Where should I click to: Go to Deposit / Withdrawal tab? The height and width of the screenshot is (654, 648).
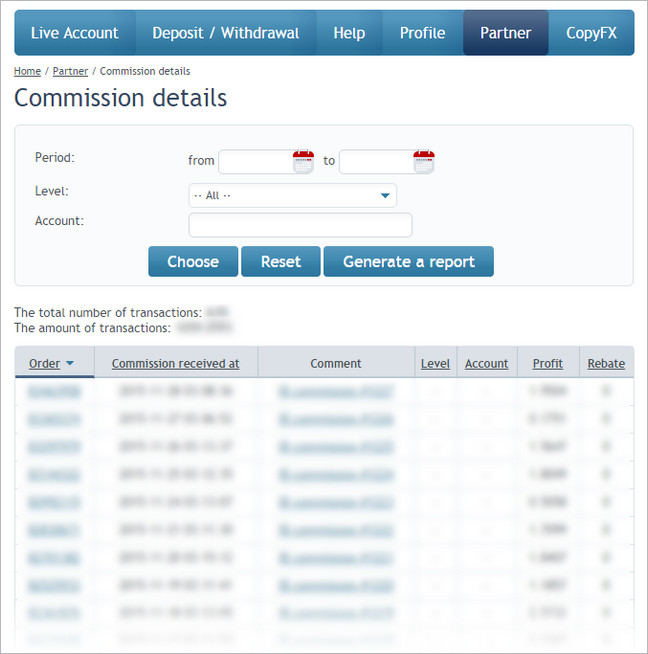point(225,33)
